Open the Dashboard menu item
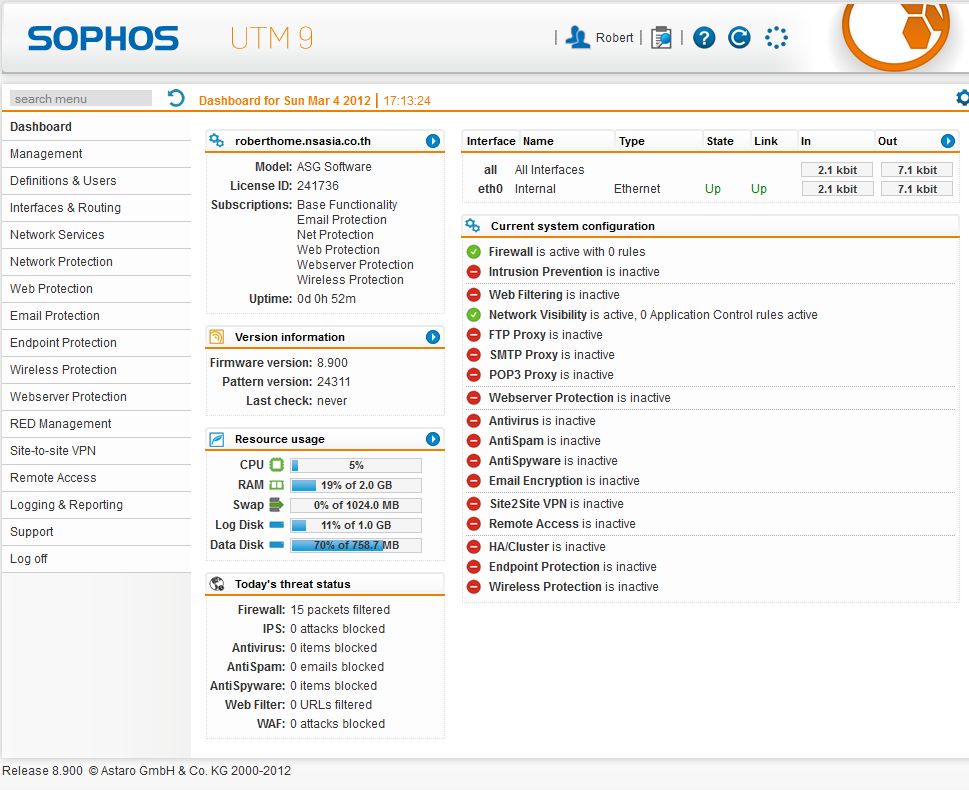969x790 pixels. coord(96,127)
